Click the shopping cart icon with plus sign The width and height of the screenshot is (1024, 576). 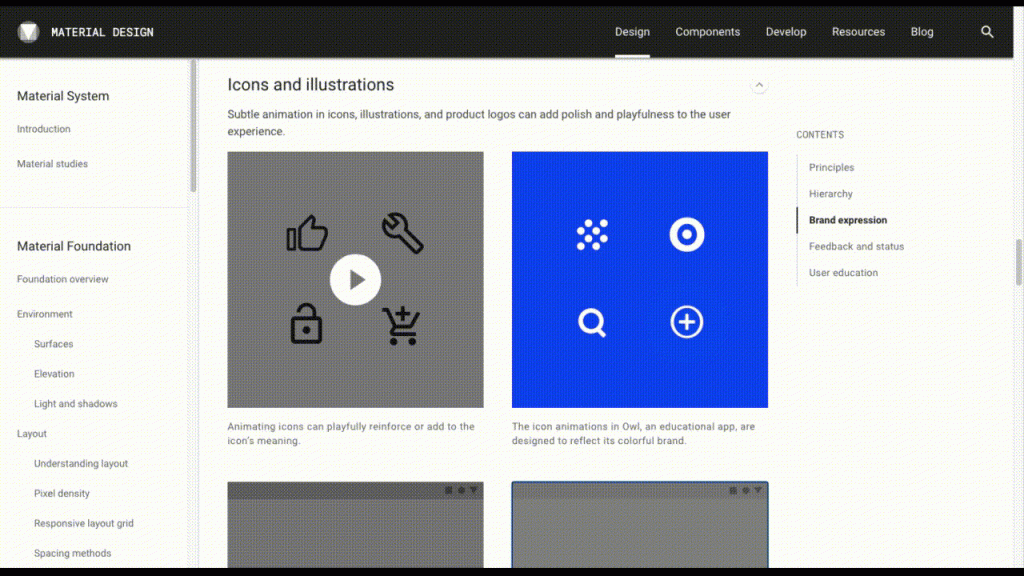tap(403, 325)
